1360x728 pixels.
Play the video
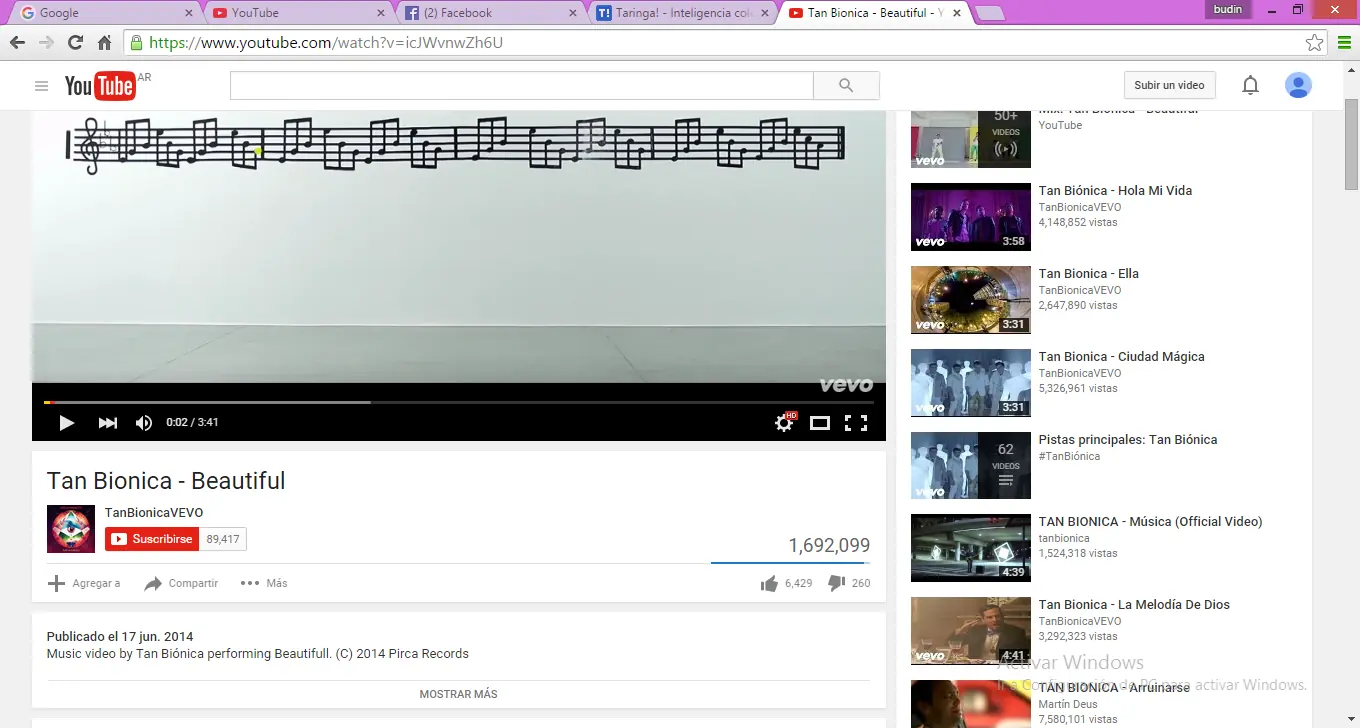coord(67,423)
